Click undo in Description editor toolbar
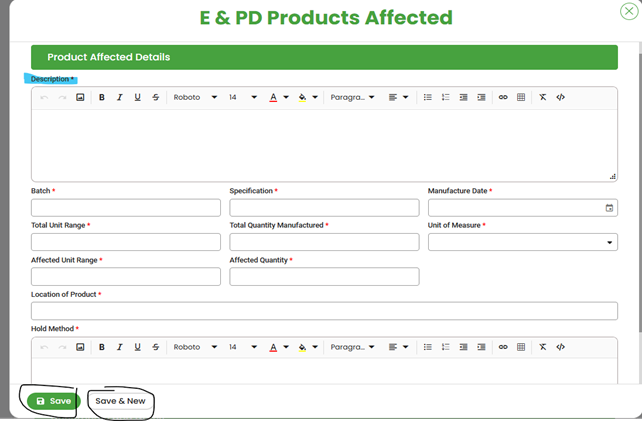This screenshot has width=642, height=422. 44,97
